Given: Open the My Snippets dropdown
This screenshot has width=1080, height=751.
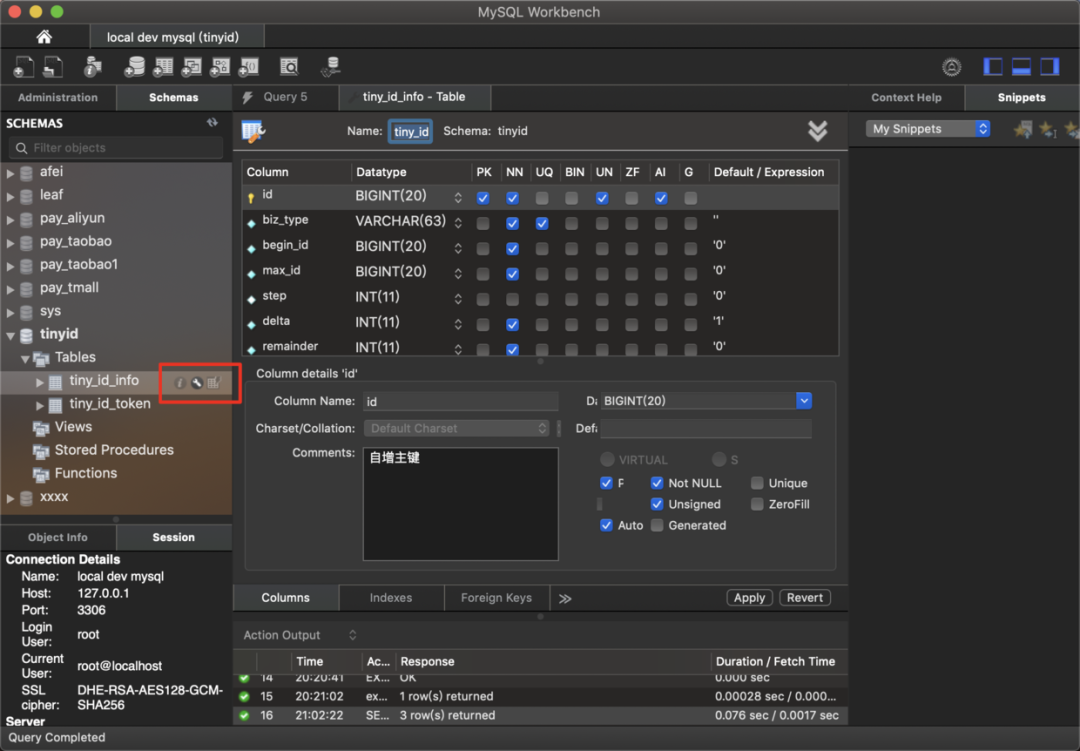Looking at the screenshot, I should [x=927, y=129].
